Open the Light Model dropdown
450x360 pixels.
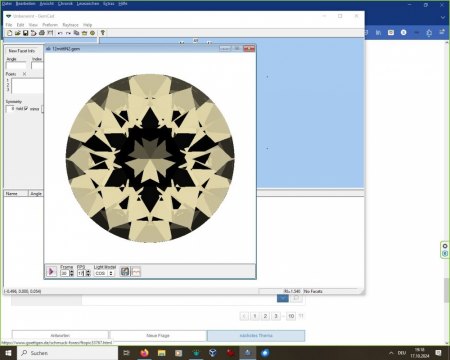[x=104, y=273]
